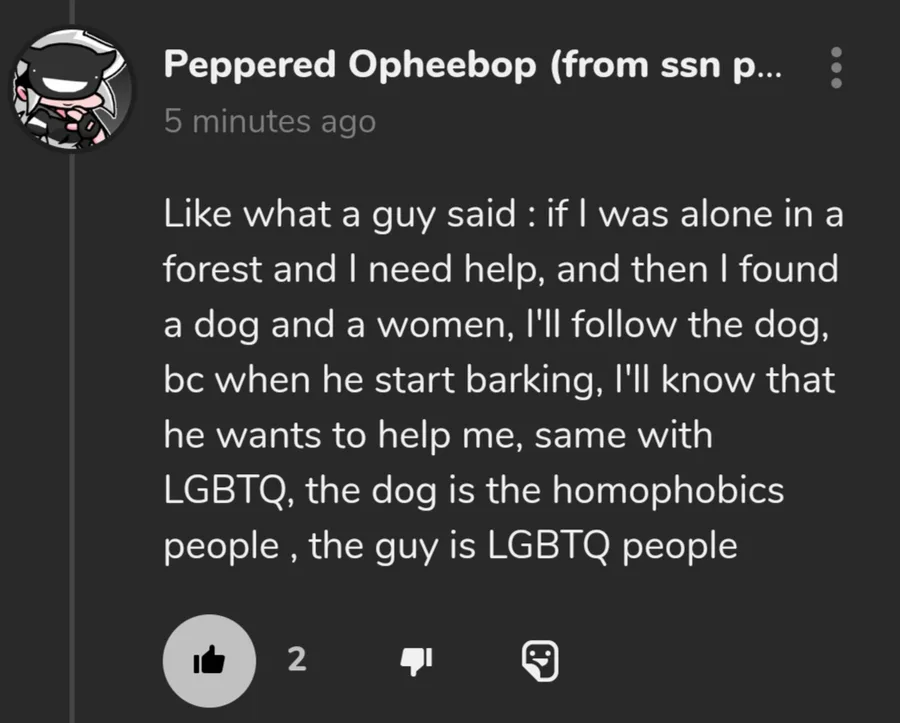The image size is (900, 723).
Task: Click the "5 minutes ago" timestamp
Action: [x=269, y=122]
